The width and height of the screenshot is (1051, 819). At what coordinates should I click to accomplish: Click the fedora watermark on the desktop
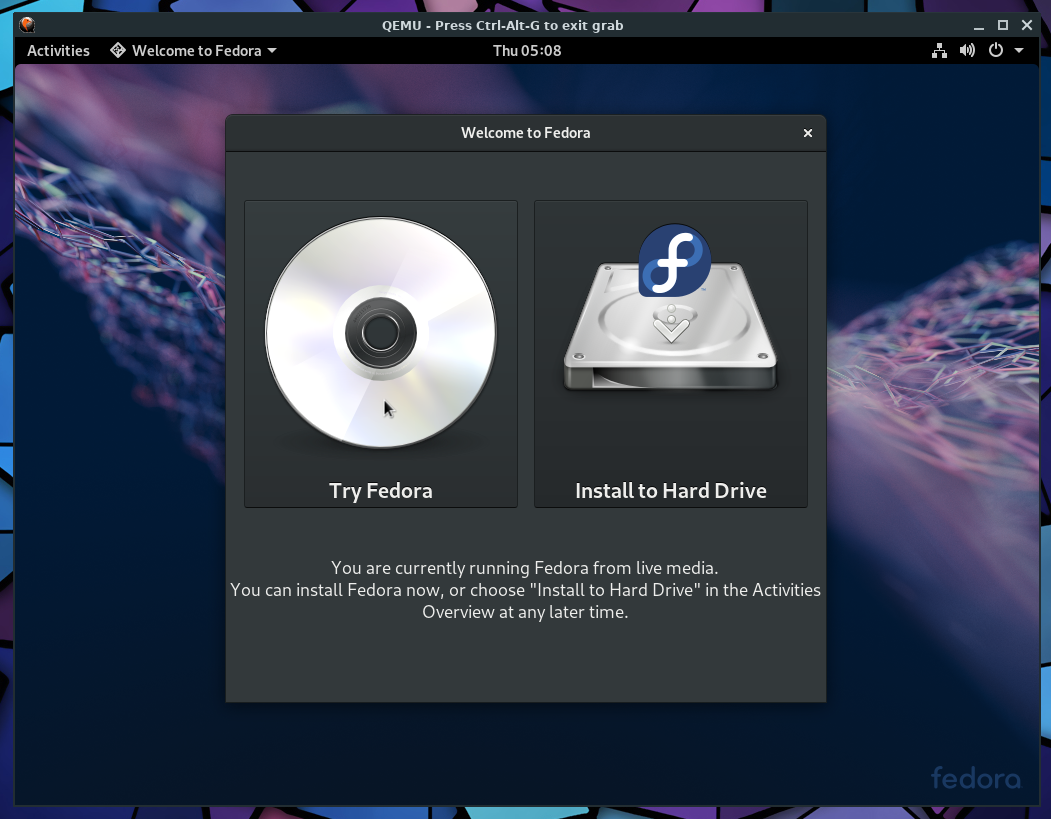click(x=975, y=778)
